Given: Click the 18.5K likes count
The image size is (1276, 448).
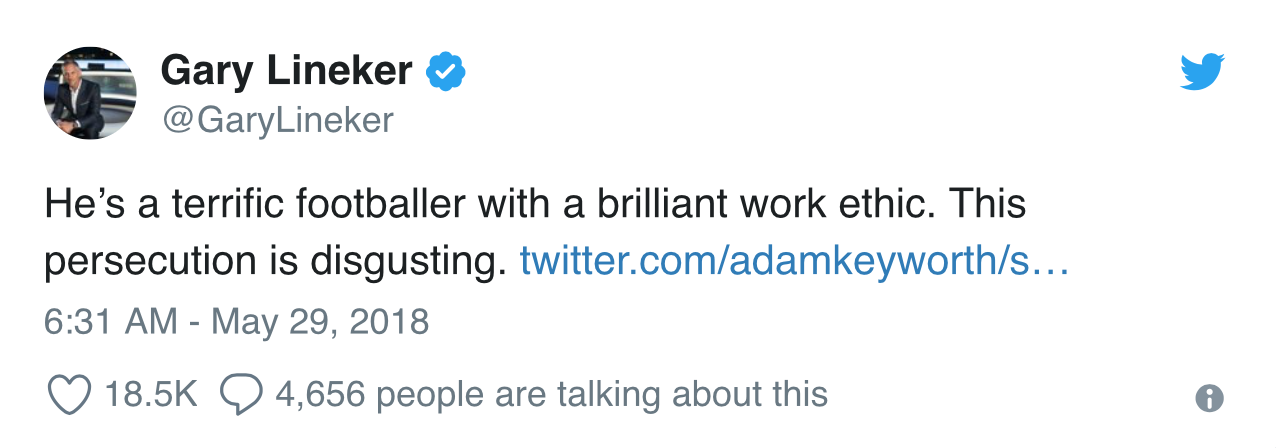Looking at the screenshot, I should tap(151, 394).
